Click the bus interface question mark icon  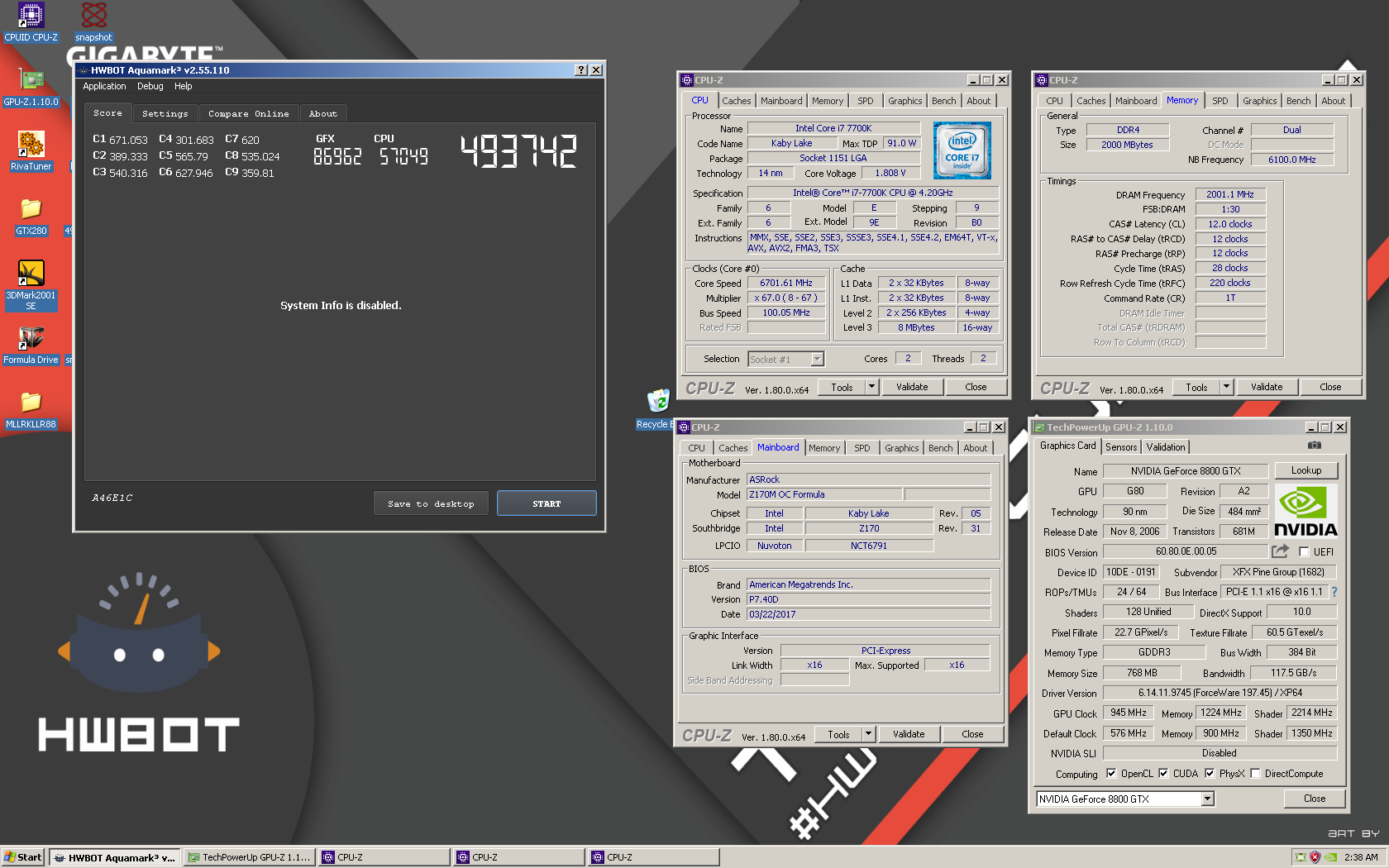(1334, 592)
